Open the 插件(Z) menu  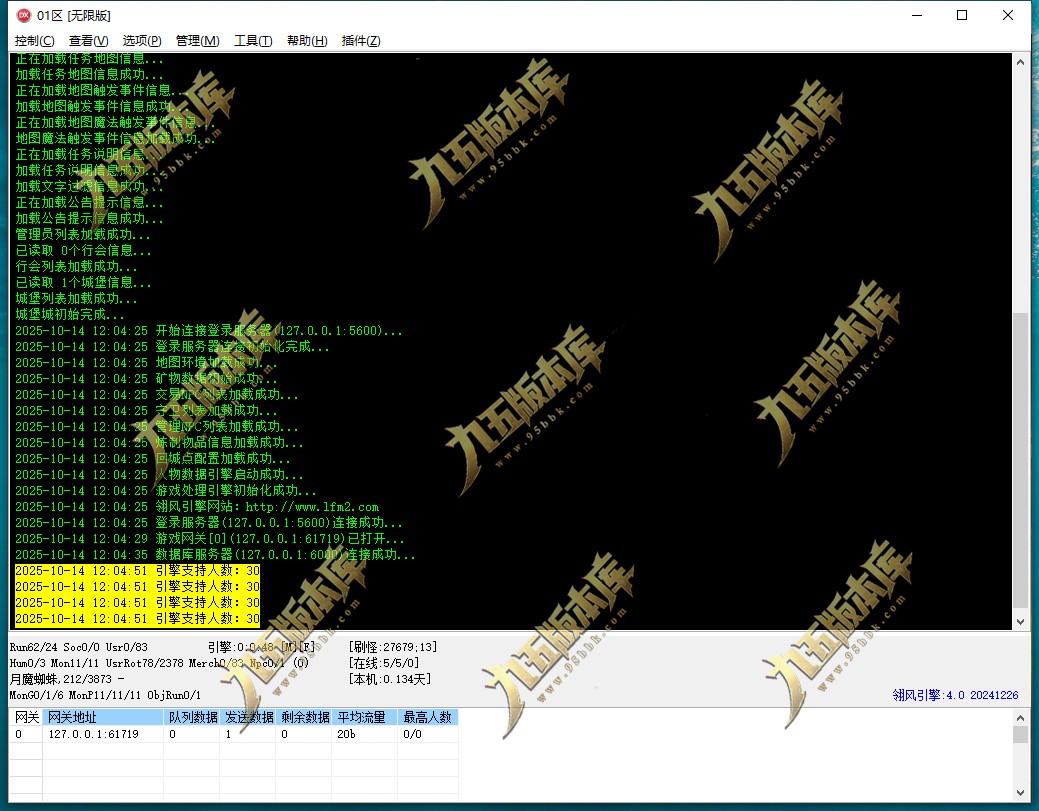point(361,41)
